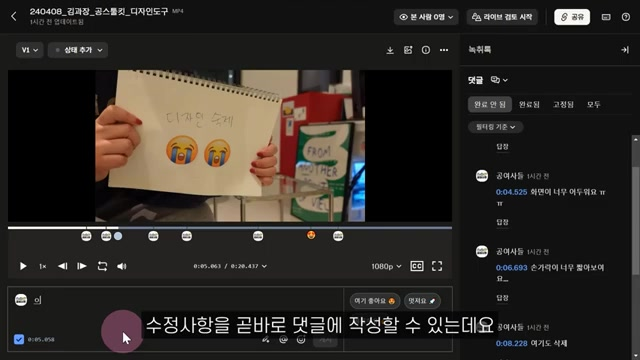Play the video

23,266
